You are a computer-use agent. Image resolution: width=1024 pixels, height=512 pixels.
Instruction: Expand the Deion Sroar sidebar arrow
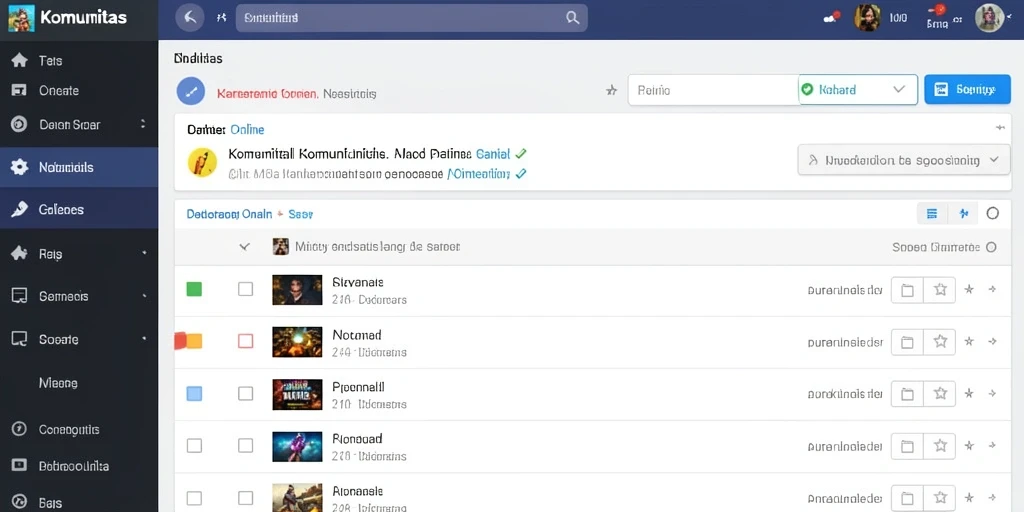coord(143,123)
